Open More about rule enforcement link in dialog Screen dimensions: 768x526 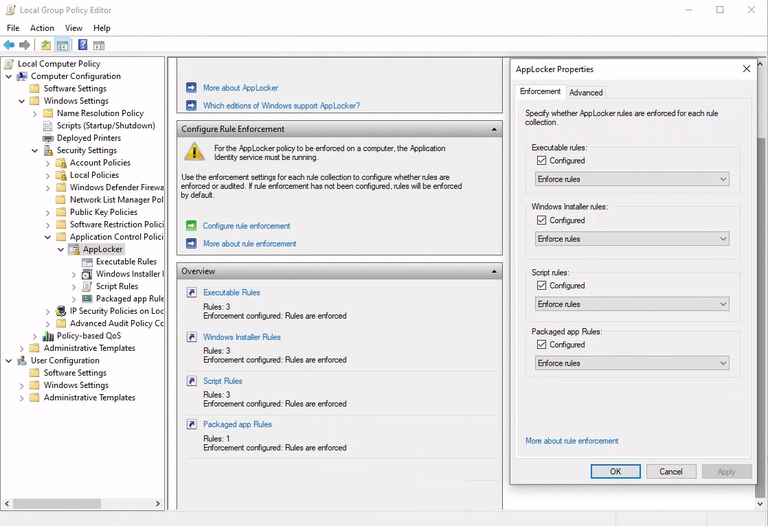pyautogui.click(x=571, y=441)
